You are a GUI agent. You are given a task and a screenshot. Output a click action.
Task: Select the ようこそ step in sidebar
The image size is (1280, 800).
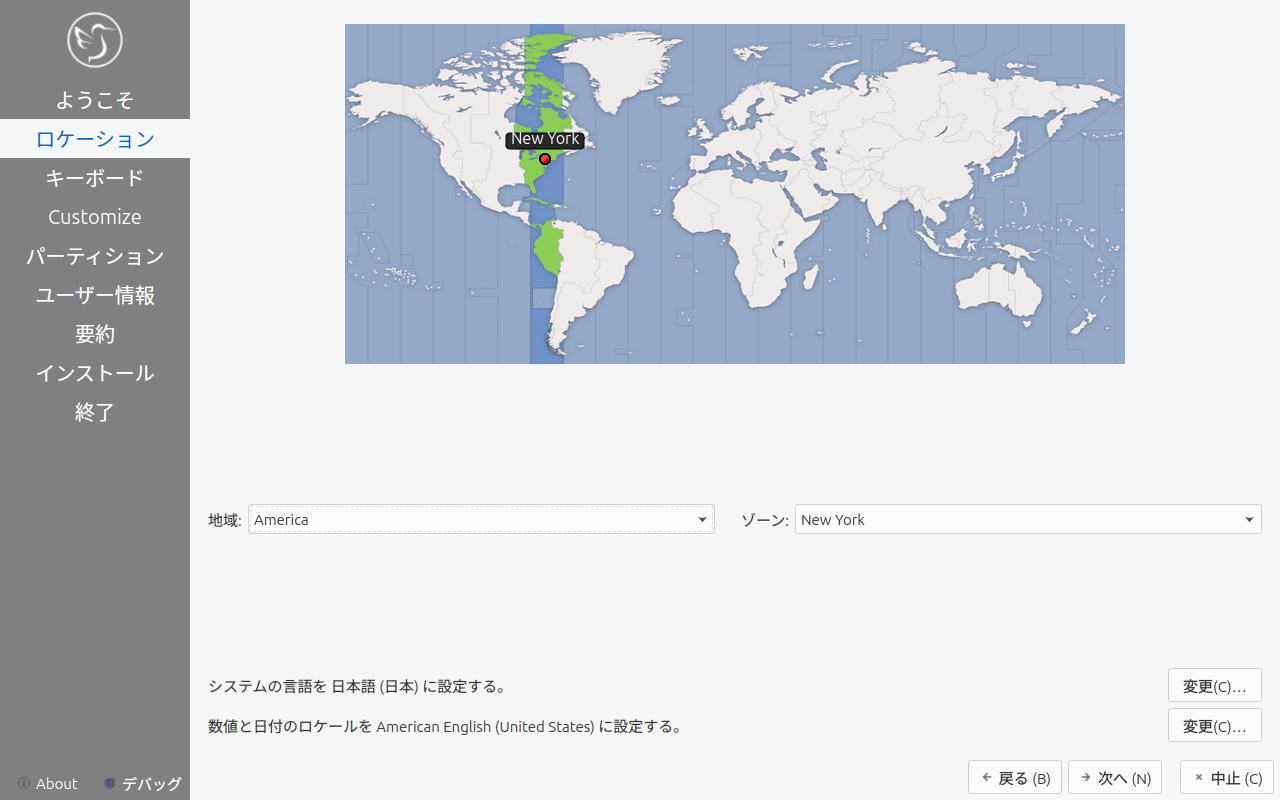tap(95, 100)
